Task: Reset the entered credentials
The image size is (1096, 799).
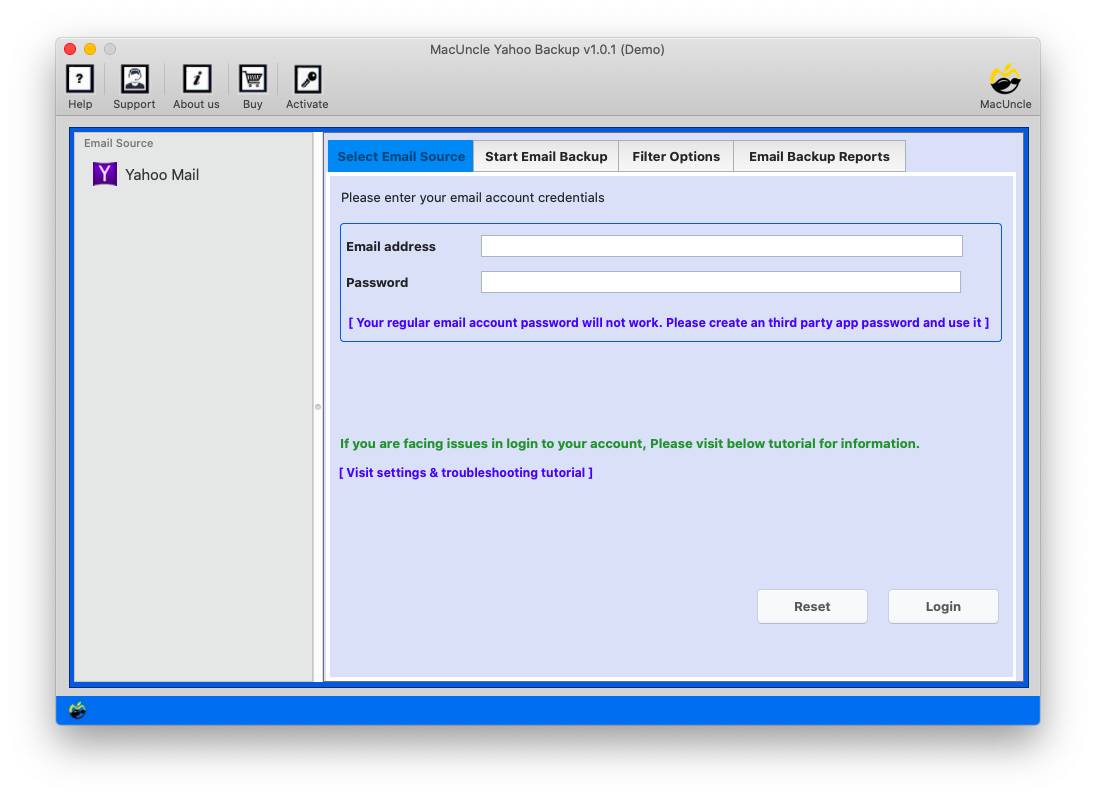Action: tap(812, 606)
